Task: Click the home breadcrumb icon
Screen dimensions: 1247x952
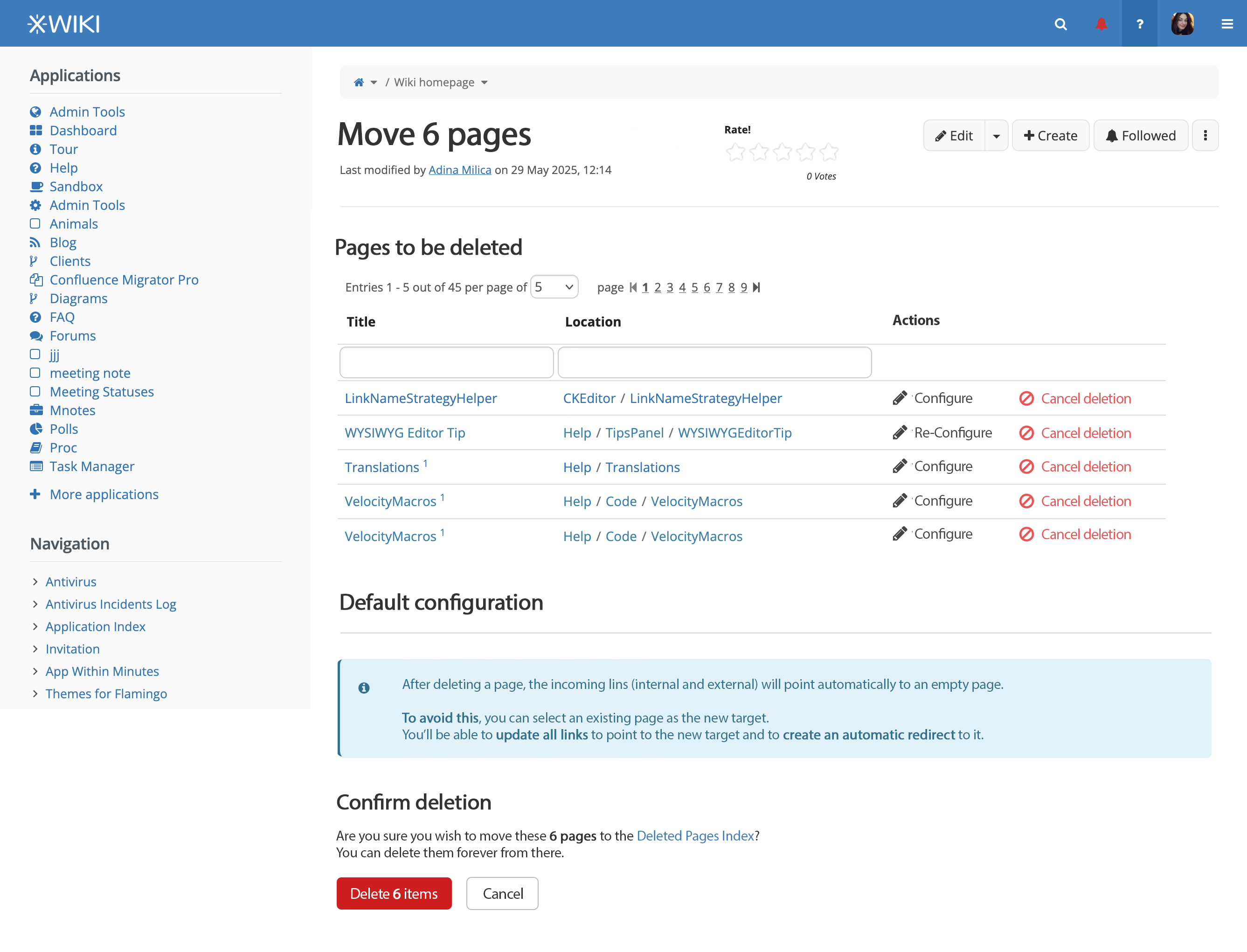Action: click(x=359, y=83)
